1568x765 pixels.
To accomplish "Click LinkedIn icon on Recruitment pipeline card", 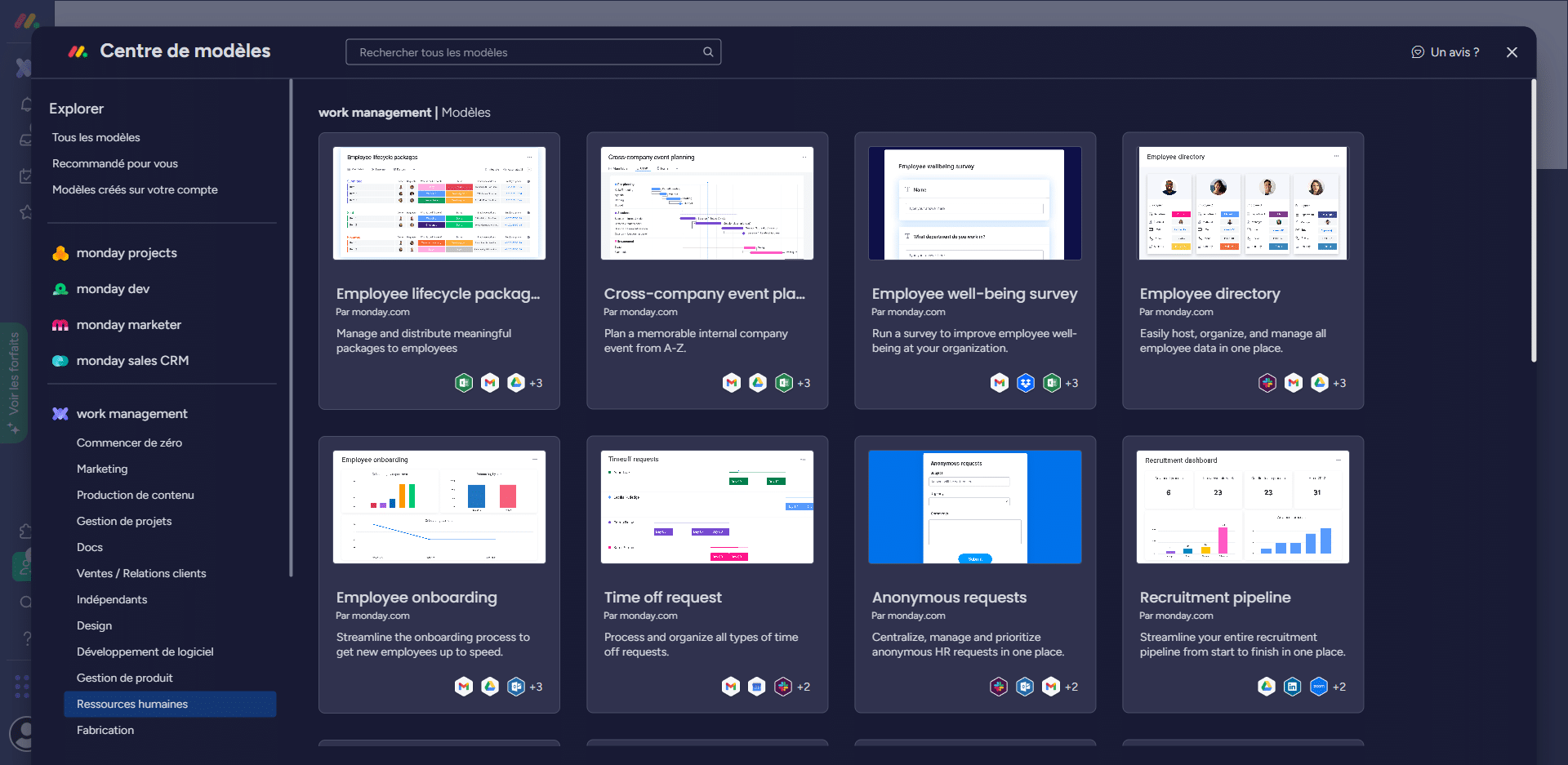I will [x=1292, y=687].
